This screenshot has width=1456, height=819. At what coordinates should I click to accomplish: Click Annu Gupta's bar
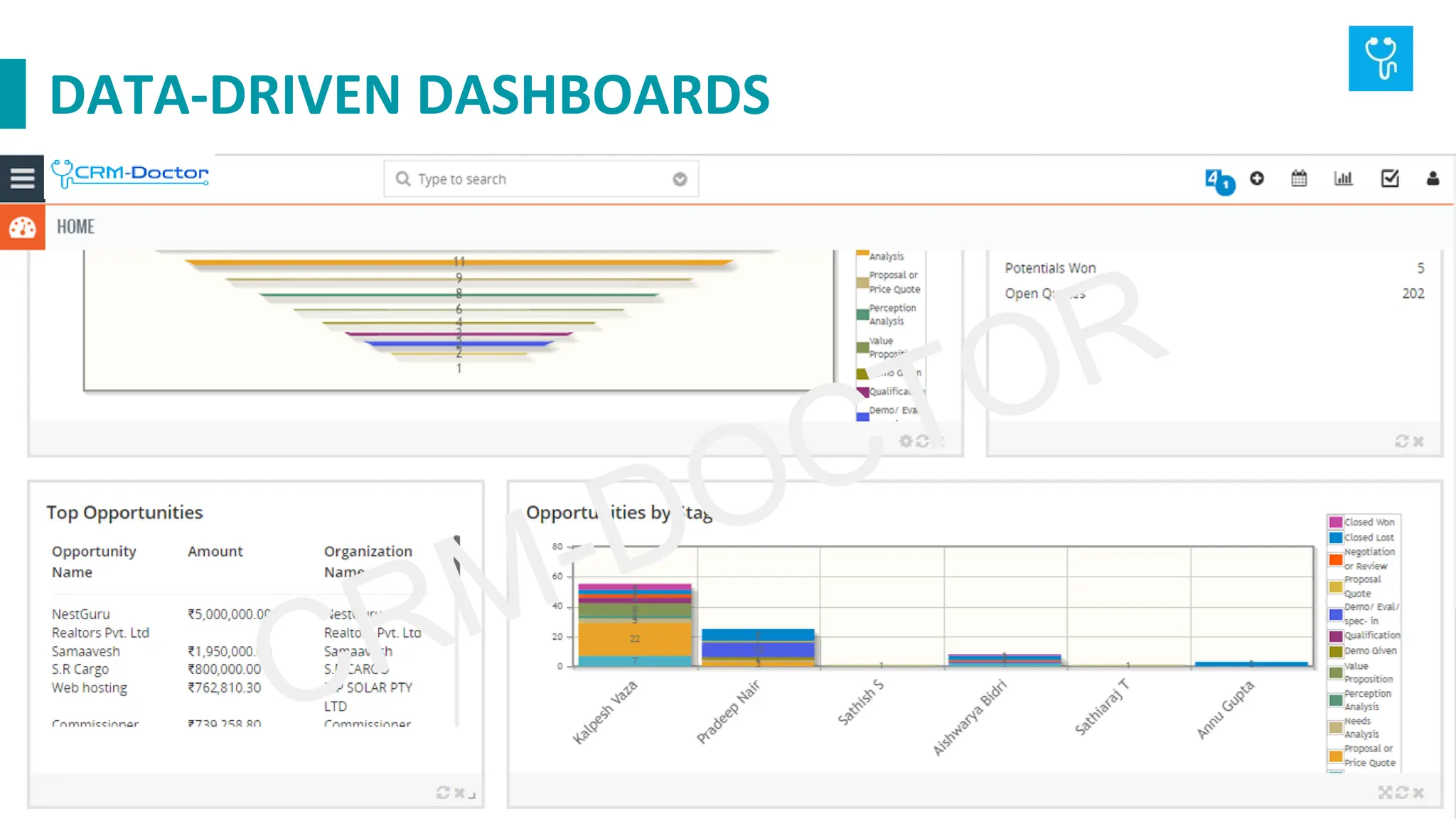coord(1251,664)
